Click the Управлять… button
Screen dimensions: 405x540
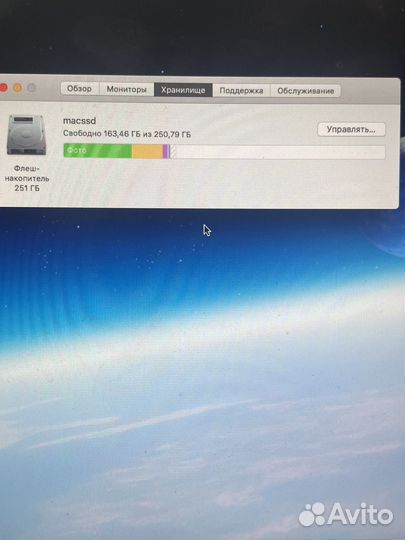coord(351,129)
